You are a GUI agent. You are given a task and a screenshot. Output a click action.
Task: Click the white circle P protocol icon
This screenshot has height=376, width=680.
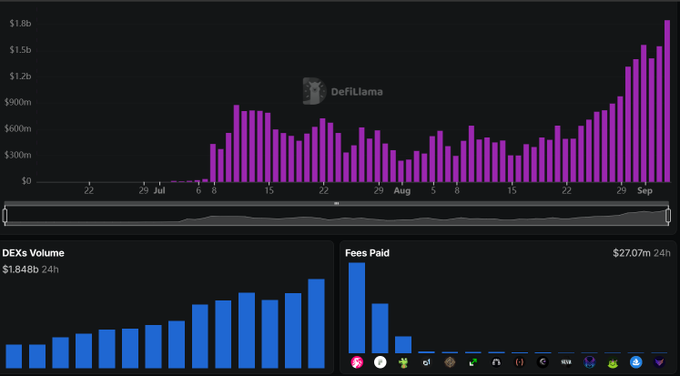[x=380, y=362]
